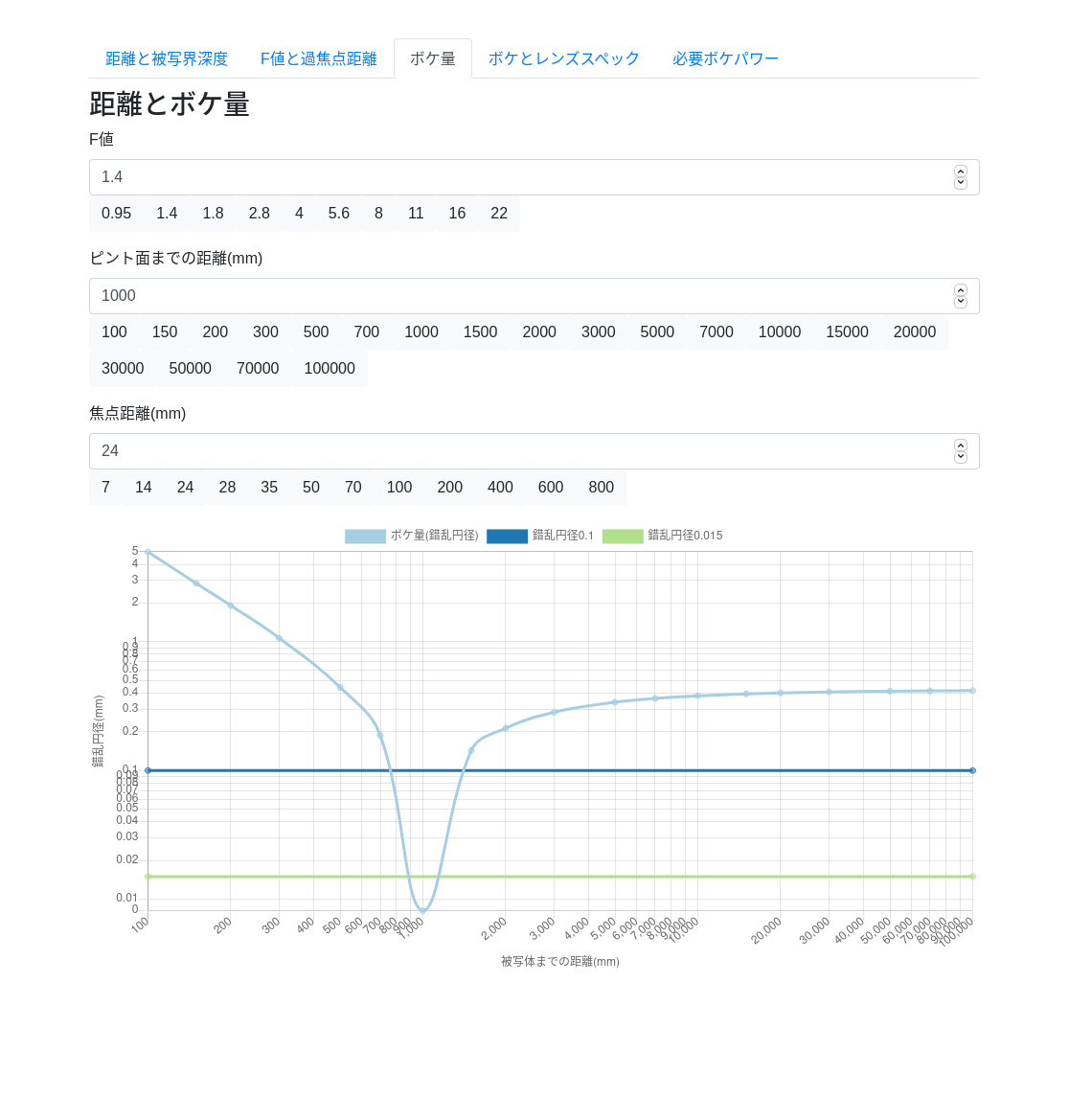Pick the 100000 focus distance preset
Screen dimensions: 1069x1120
[330, 369]
